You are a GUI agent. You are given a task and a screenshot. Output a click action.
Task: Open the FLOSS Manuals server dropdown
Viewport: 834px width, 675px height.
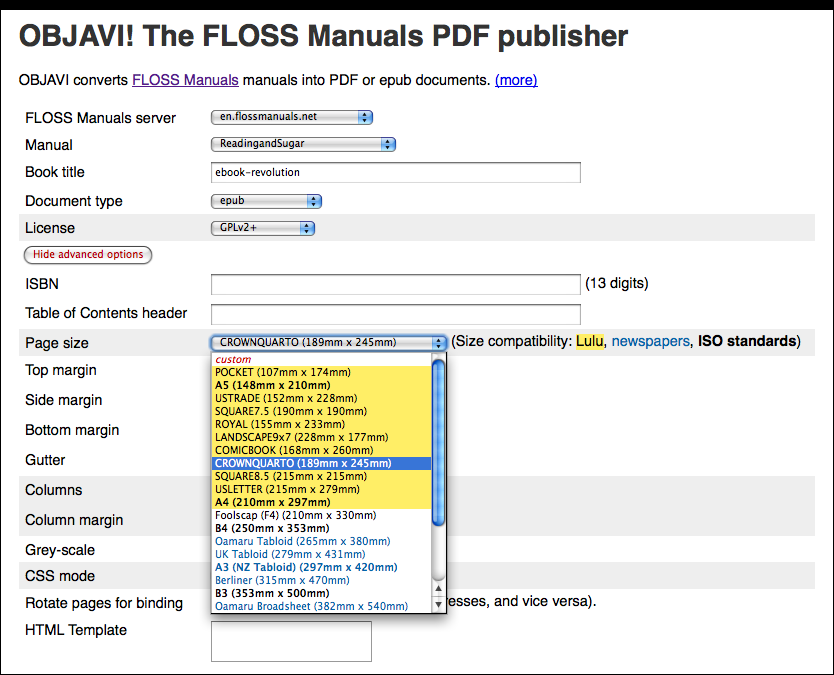click(291, 117)
